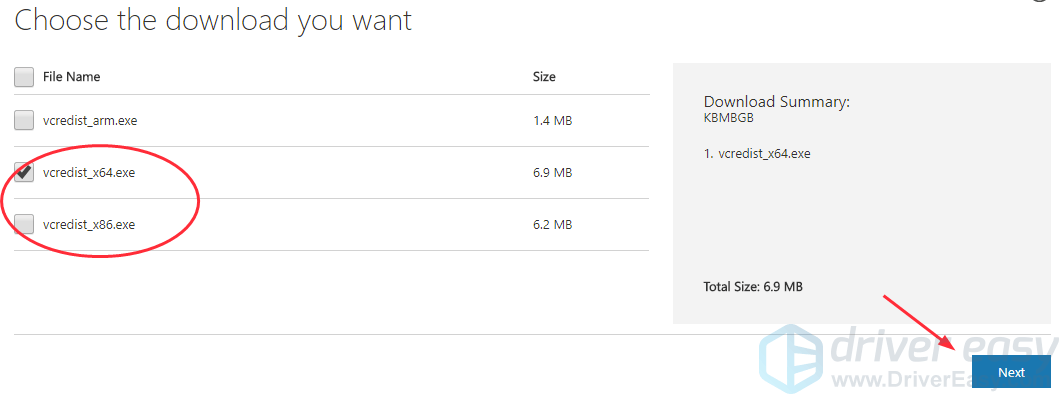Tick the select-all checkbox beside File Name

[24, 77]
